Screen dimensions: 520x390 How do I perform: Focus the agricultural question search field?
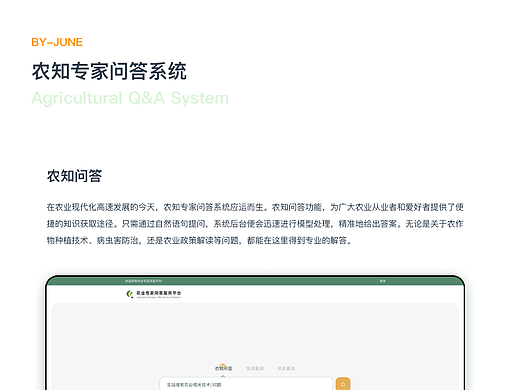click(246, 384)
